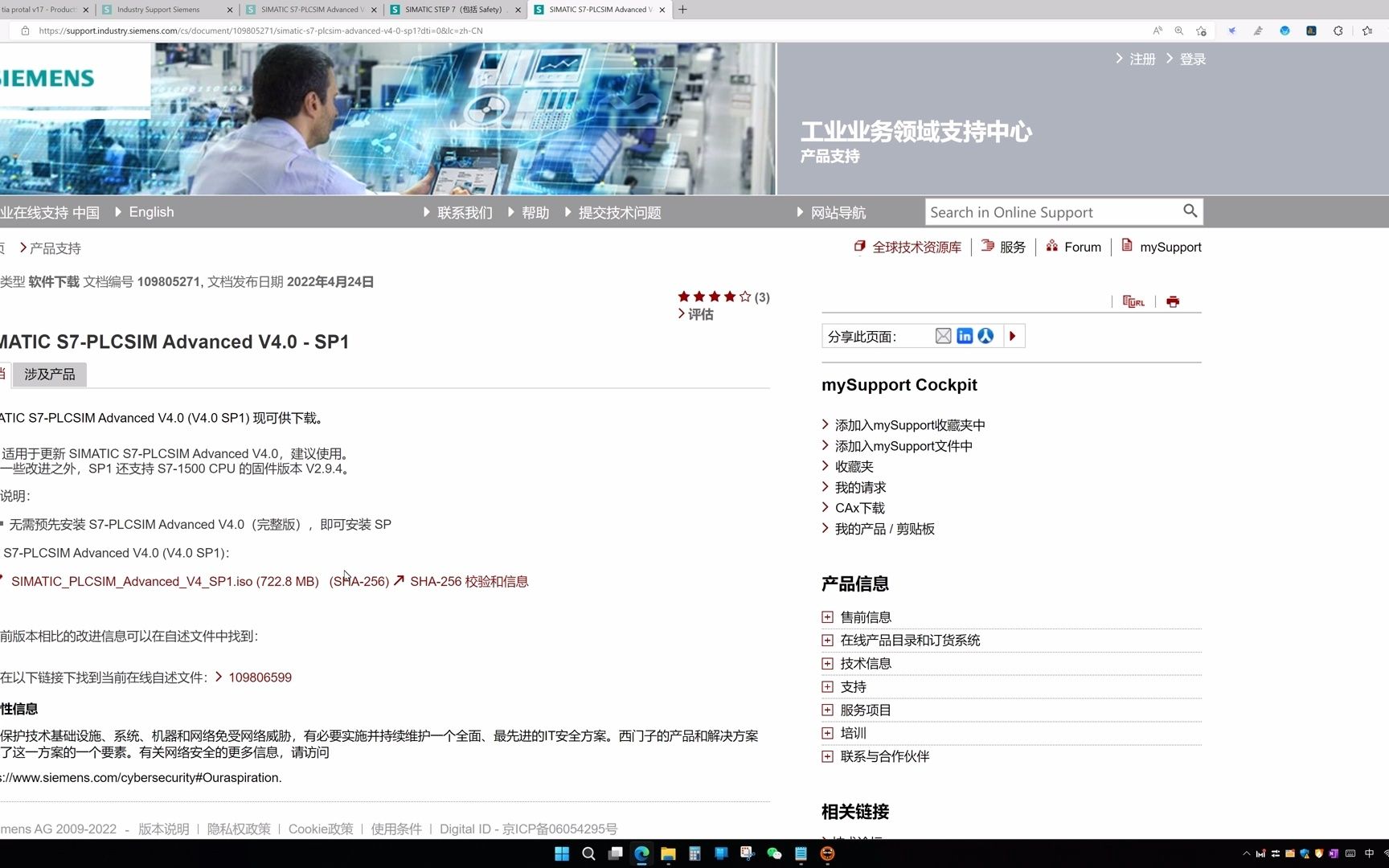Open the browser Extensions puzzle icon
The image size is (1389, 868).
[x=1338, y=31]
